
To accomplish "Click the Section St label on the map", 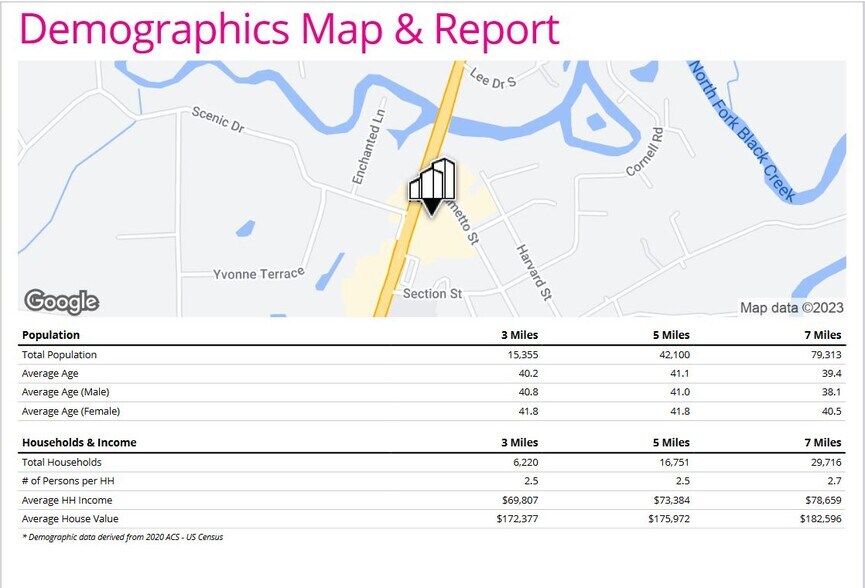I will (x=432, y=293).
